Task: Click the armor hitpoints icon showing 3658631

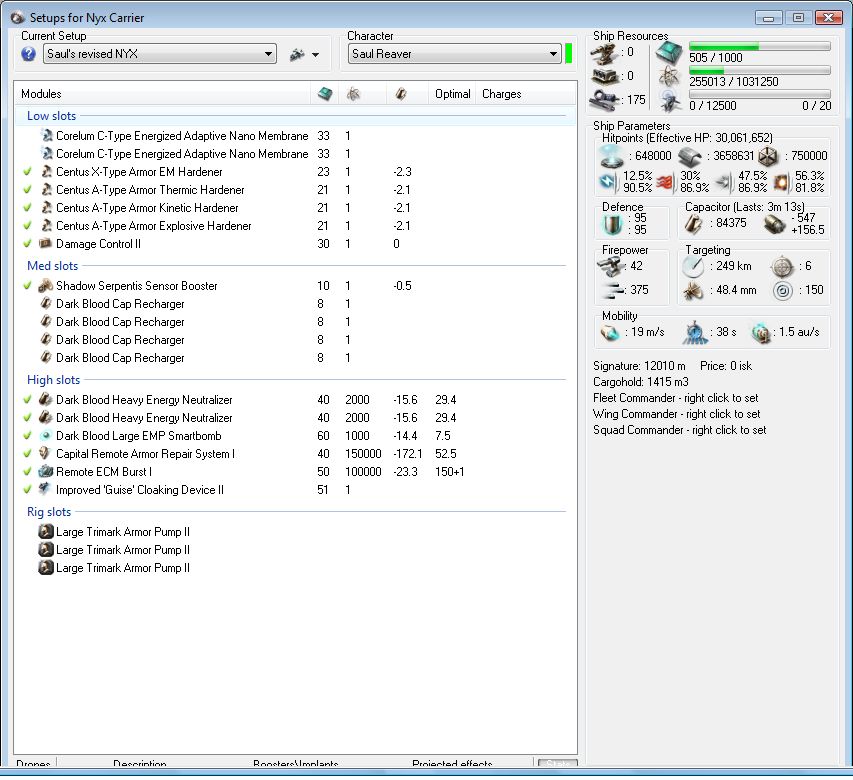Action: tap(690, 157)
